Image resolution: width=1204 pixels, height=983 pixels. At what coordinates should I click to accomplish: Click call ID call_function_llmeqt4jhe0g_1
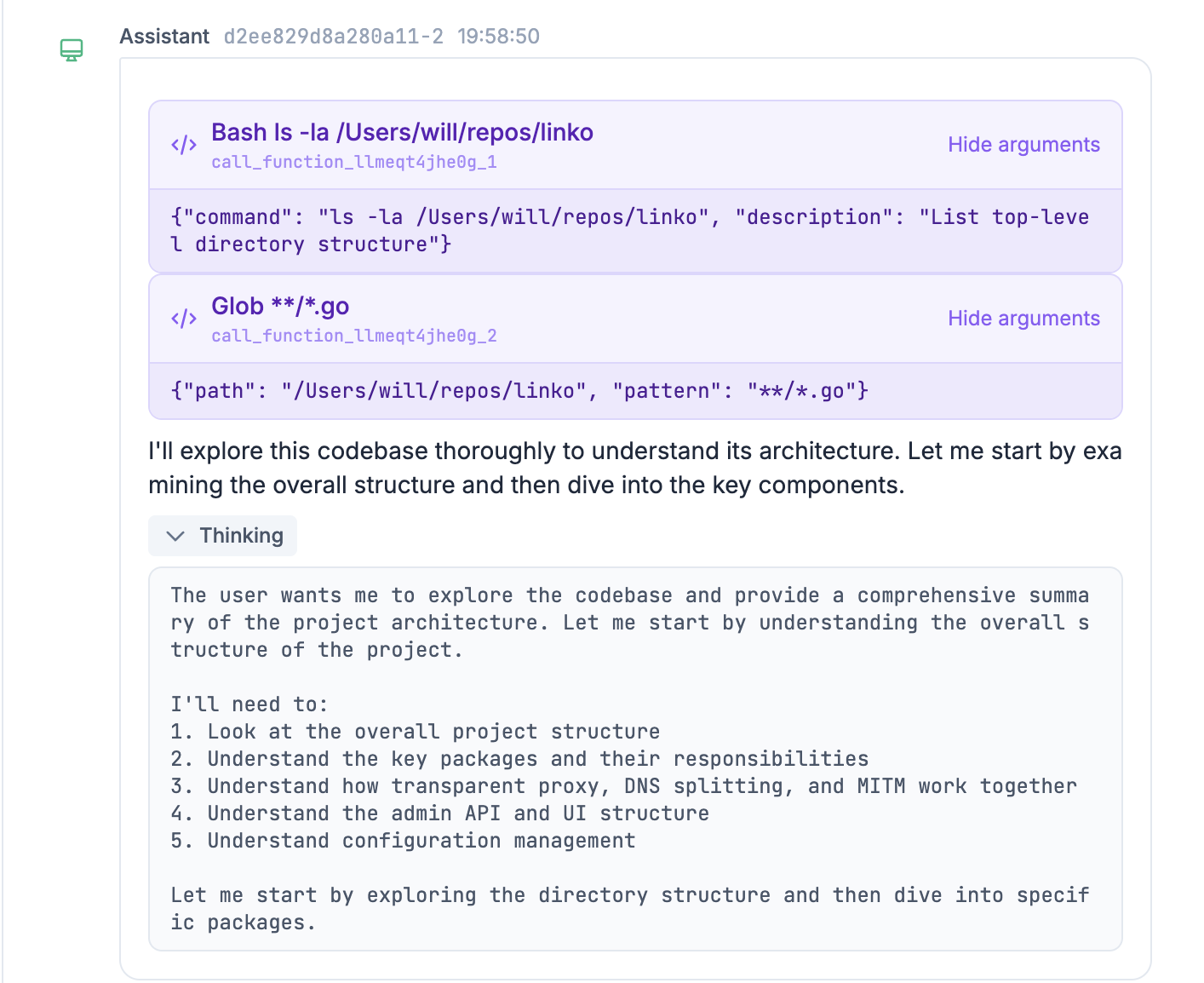tap(354, 162)
